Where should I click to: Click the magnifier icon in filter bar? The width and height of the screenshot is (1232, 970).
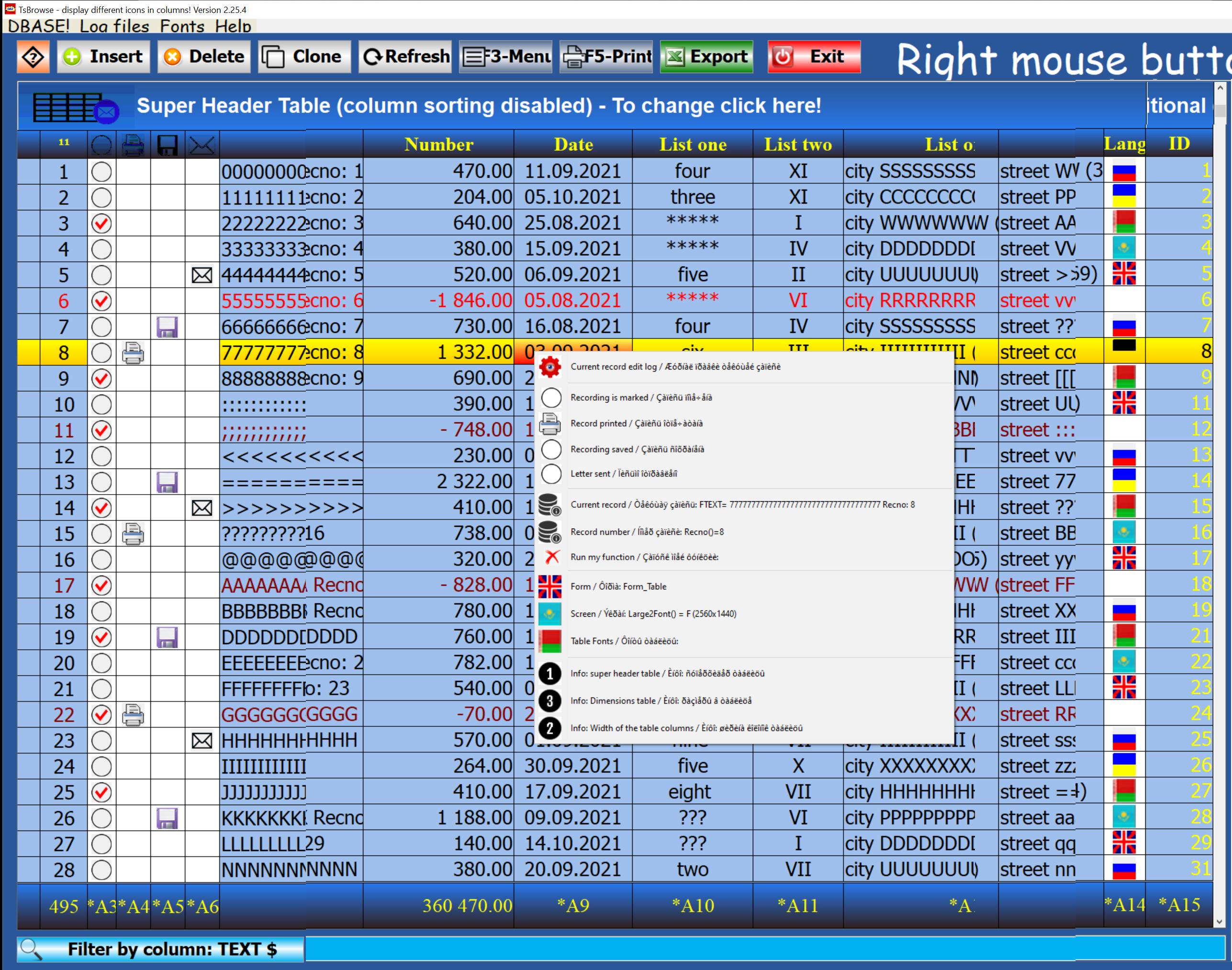(31, 949)
